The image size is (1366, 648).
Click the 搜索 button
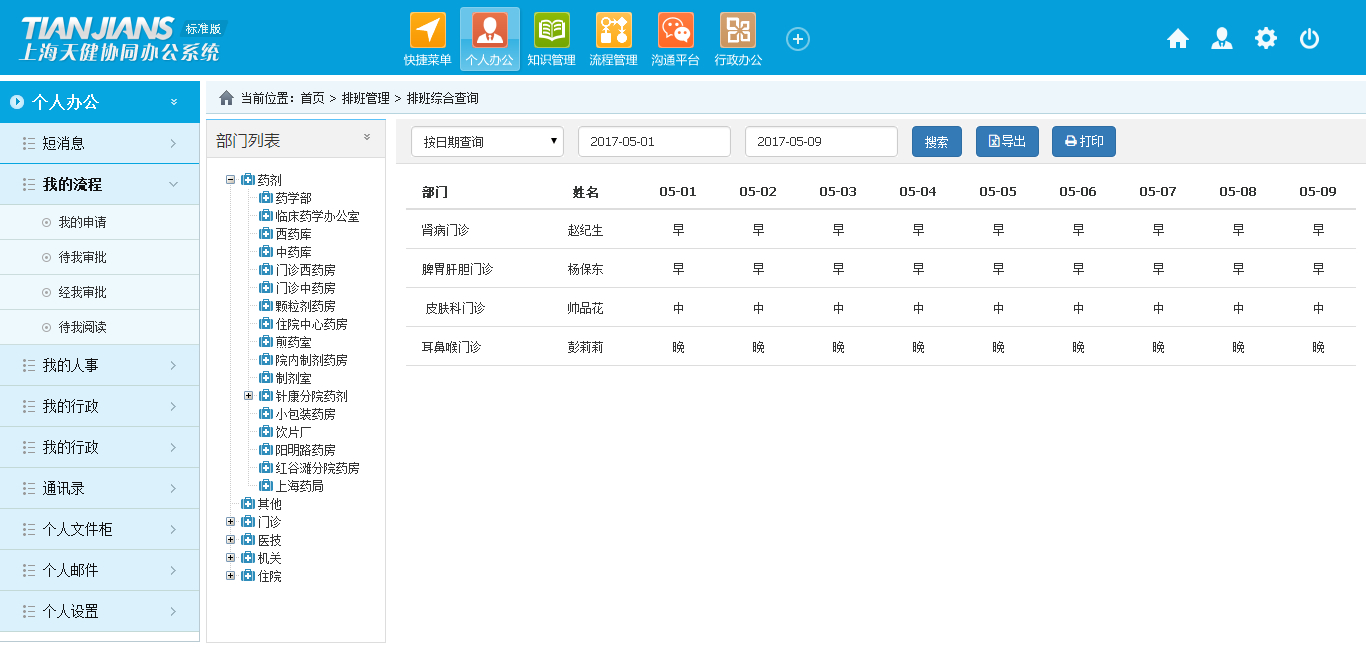pyautogui.click(x=936, y=141)
